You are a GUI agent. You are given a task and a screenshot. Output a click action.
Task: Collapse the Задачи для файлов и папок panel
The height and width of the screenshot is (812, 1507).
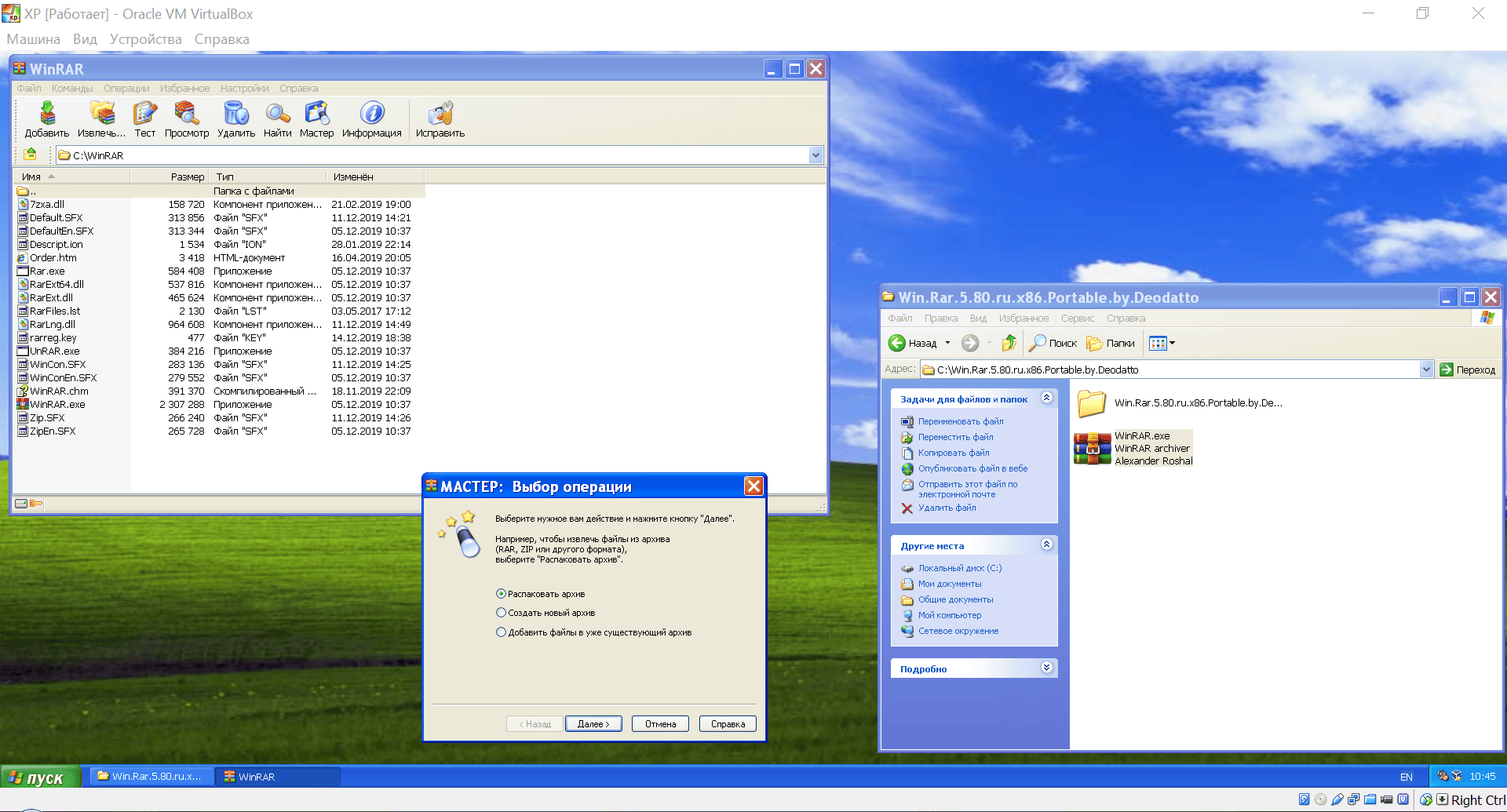[x=1046, y=398]
